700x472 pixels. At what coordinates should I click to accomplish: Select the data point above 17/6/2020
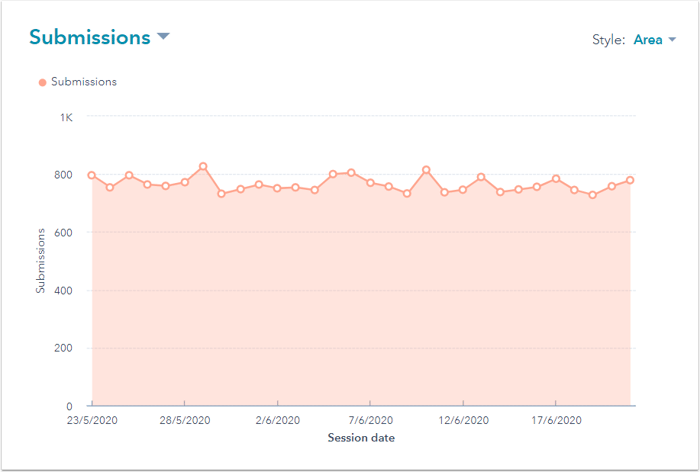(556, 179)
